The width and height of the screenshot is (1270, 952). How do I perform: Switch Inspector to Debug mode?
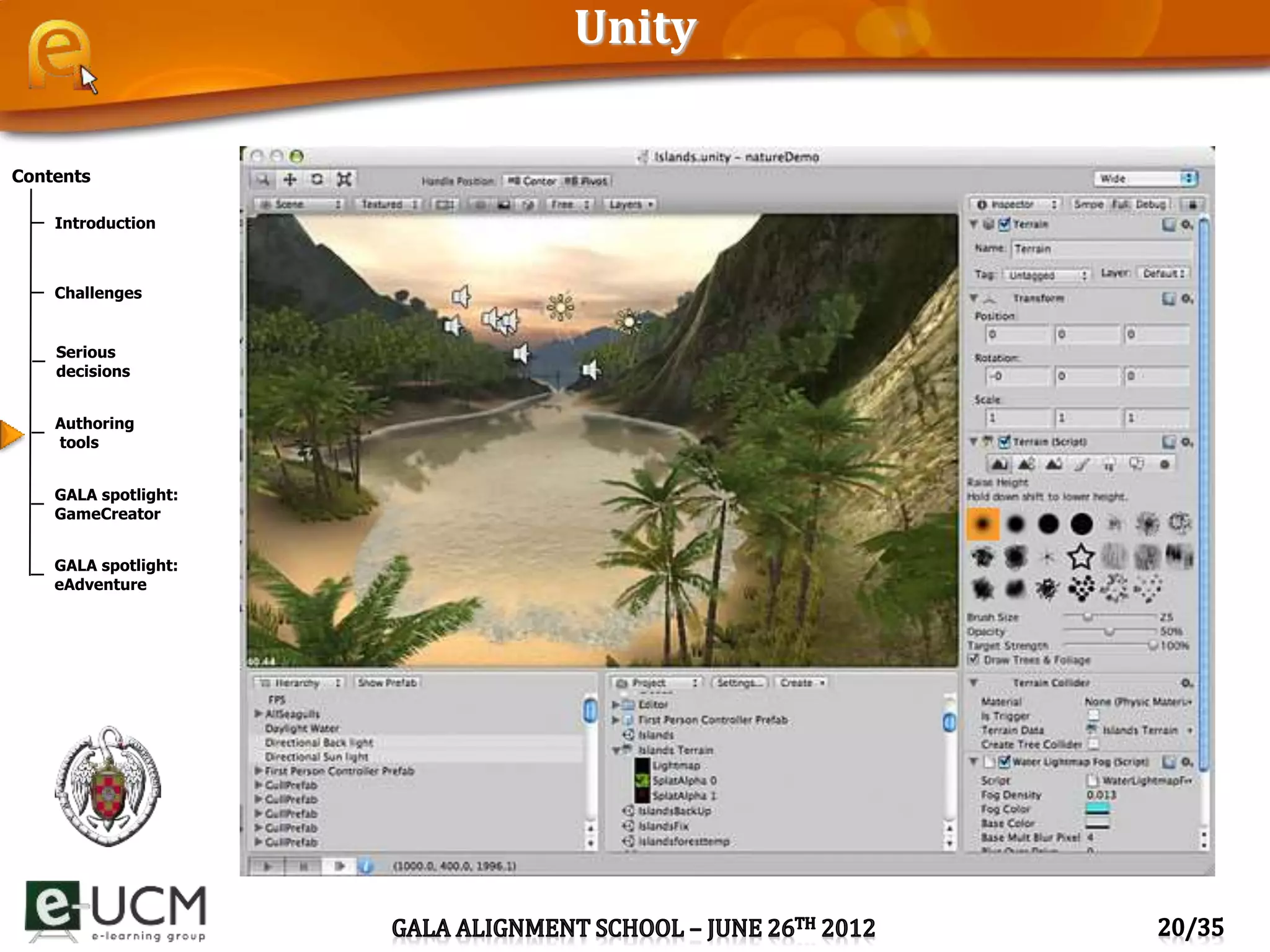coord(1151,204)
